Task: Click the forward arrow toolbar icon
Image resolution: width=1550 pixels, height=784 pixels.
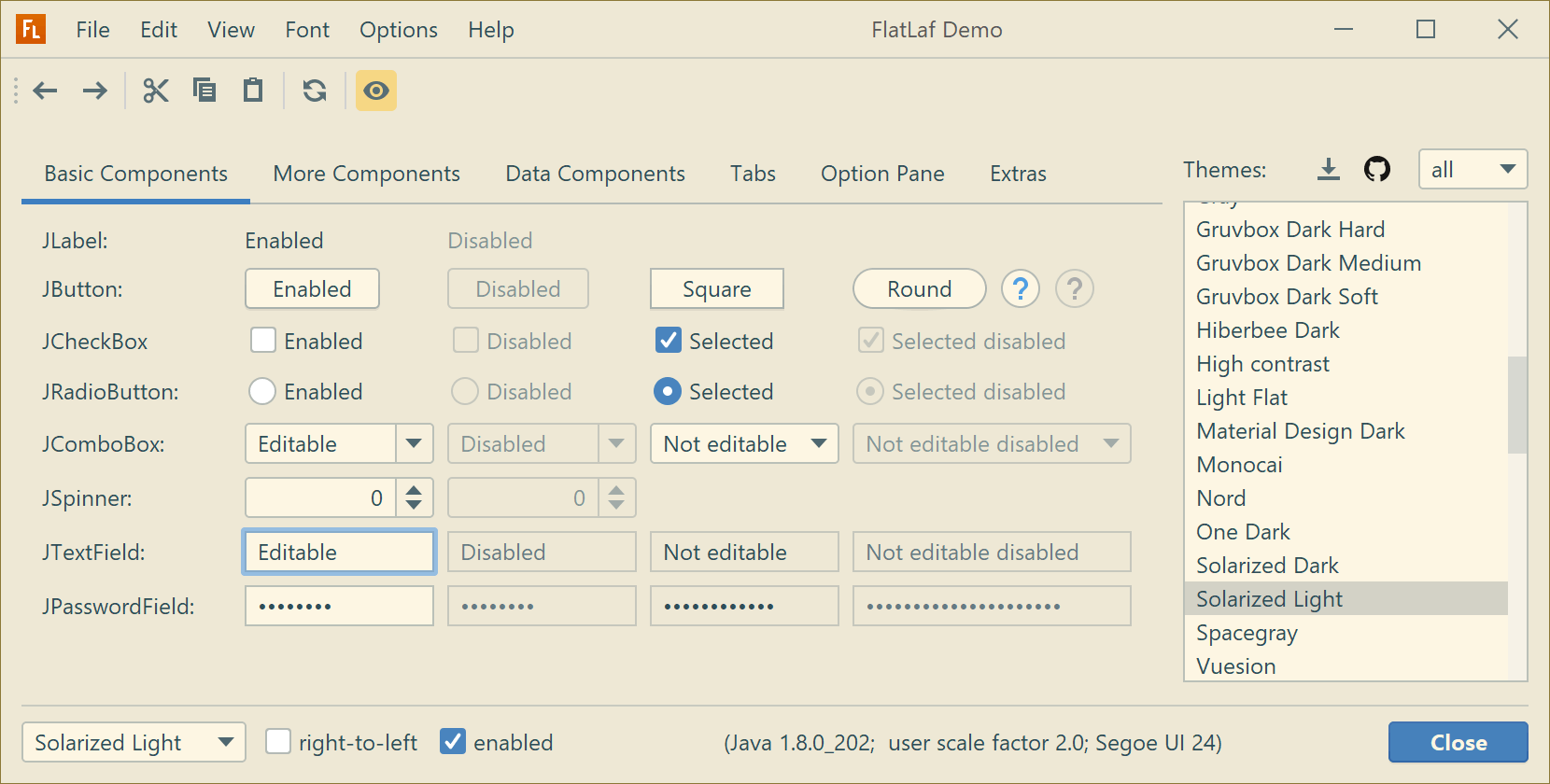Action: pyautogui.click(x=94, y=91)
